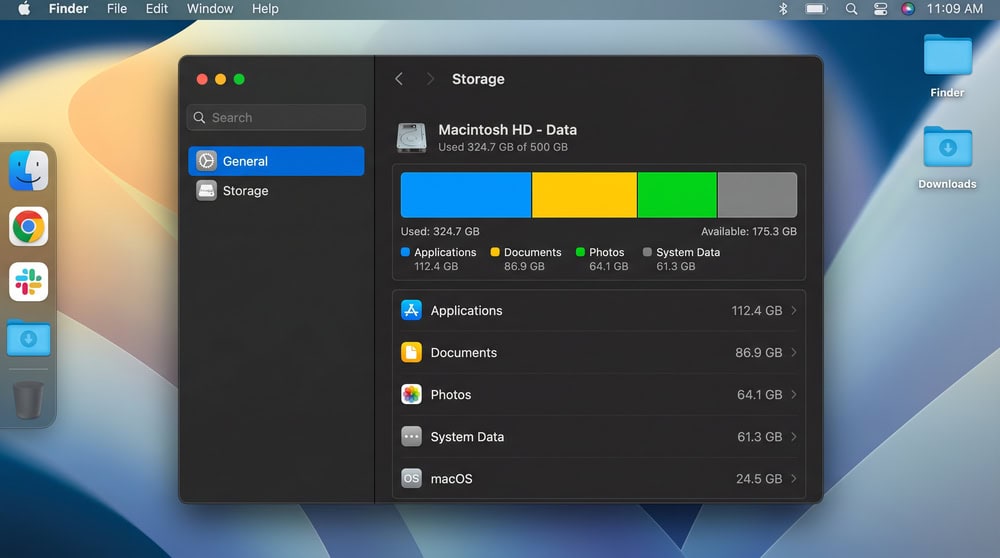Click the 'Used: 324.7 GB' label under the bar
Viewport: 1000px width, 558px height.
click(440, 231)
